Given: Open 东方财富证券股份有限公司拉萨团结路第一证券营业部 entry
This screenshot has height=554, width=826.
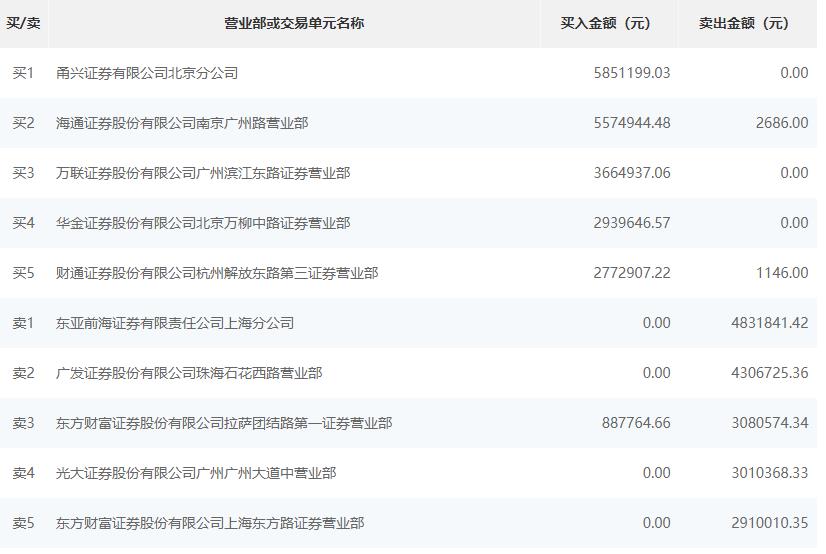Looking at the screenshot, I should point(224,423).
